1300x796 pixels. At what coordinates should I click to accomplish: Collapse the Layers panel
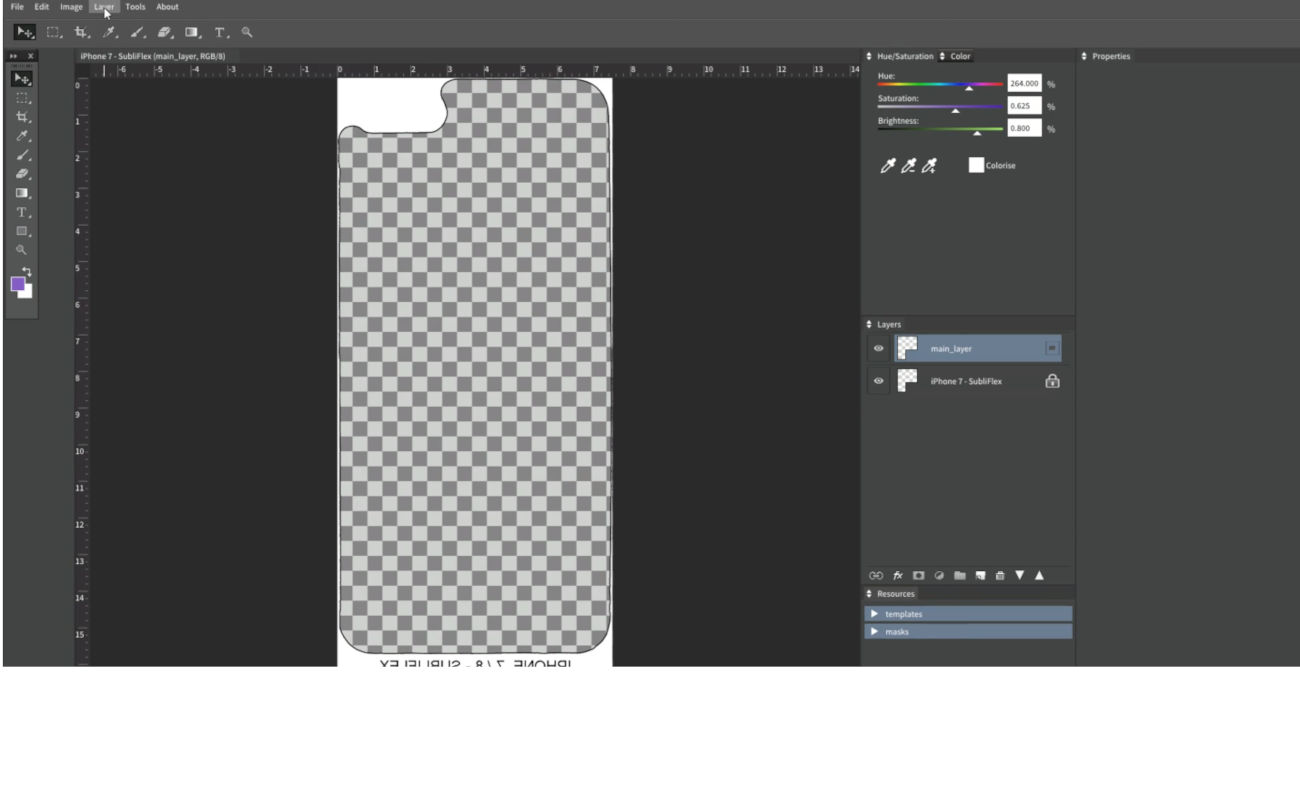click(x=869, y=325)
